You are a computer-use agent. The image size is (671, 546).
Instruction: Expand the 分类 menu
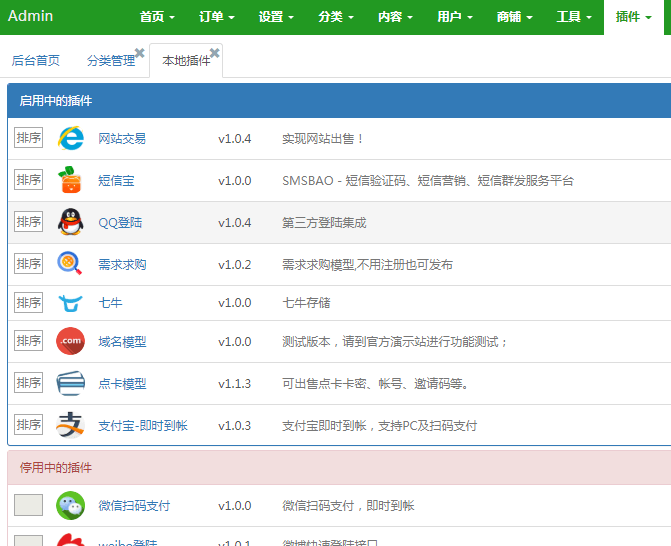[x=336, y=17]
